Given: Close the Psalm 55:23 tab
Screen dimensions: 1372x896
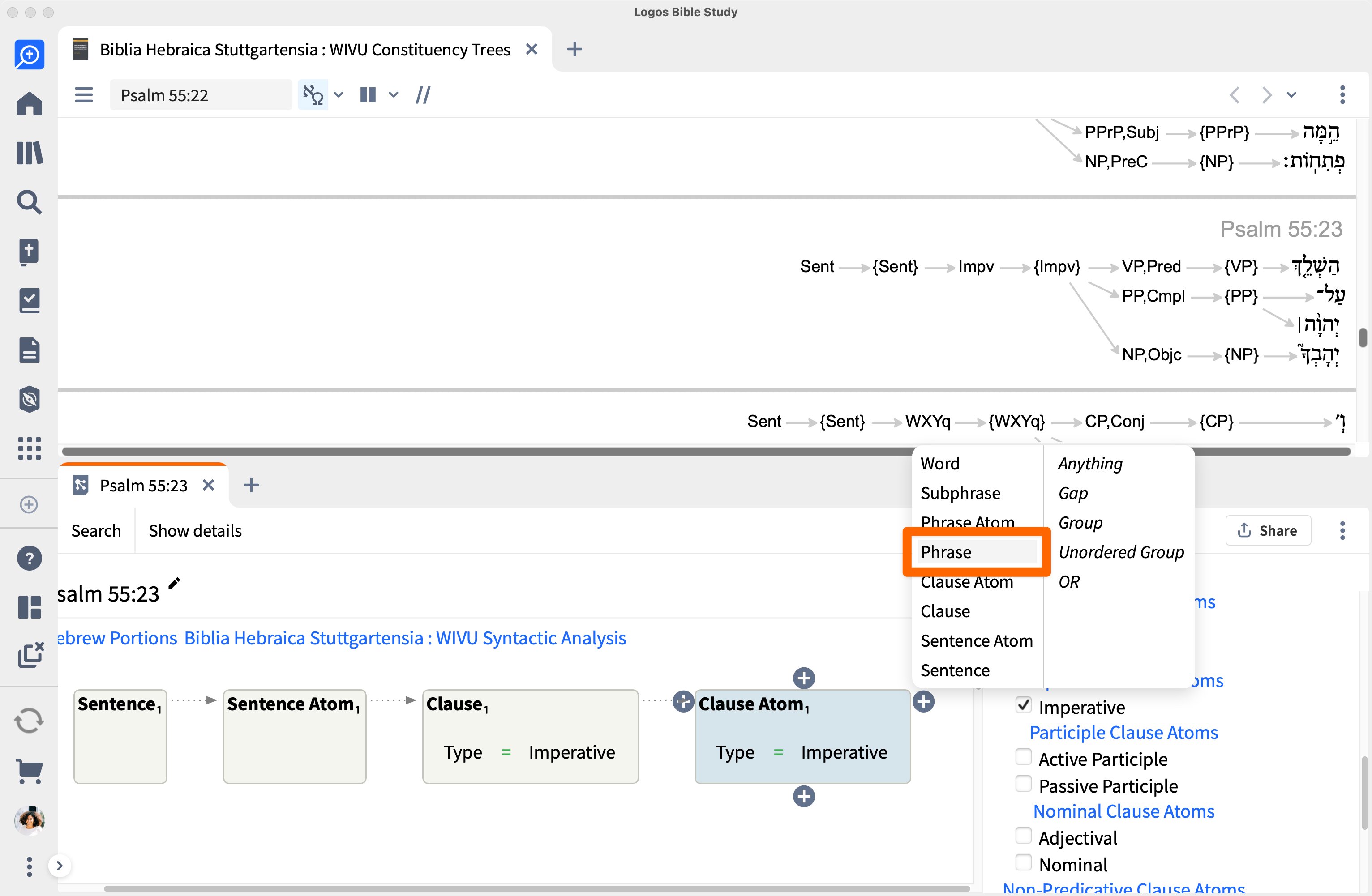Looking at the screenshot, I should click(209, 486).
